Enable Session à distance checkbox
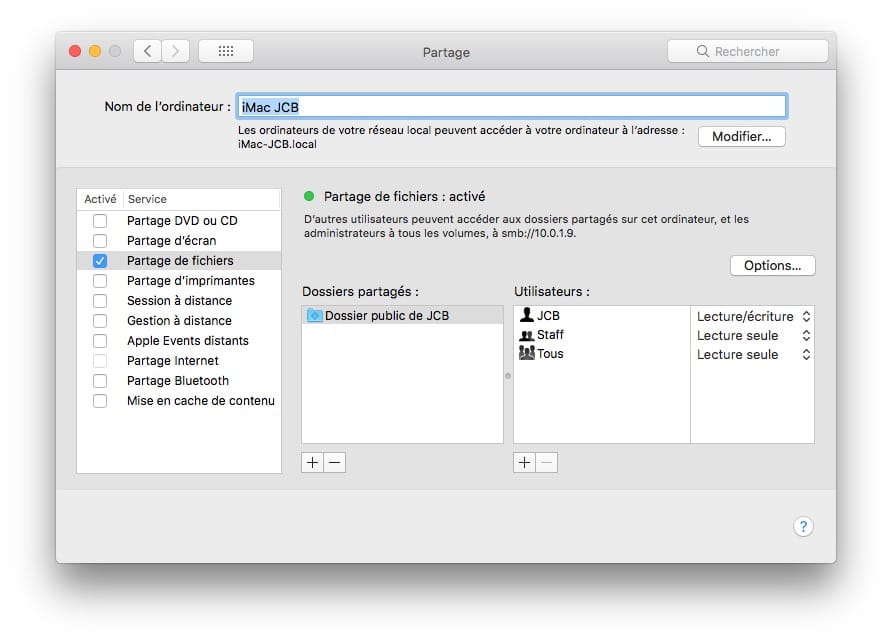The image size is (892, 643). coord(100,300)
